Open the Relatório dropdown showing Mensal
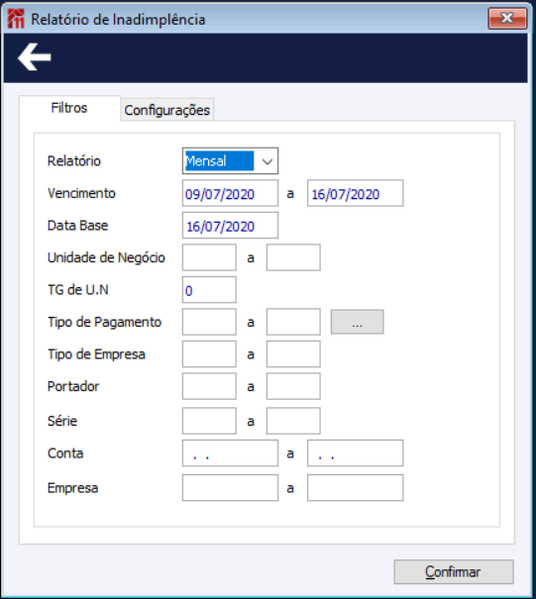536x599 pixels. (x=230, y=161)
